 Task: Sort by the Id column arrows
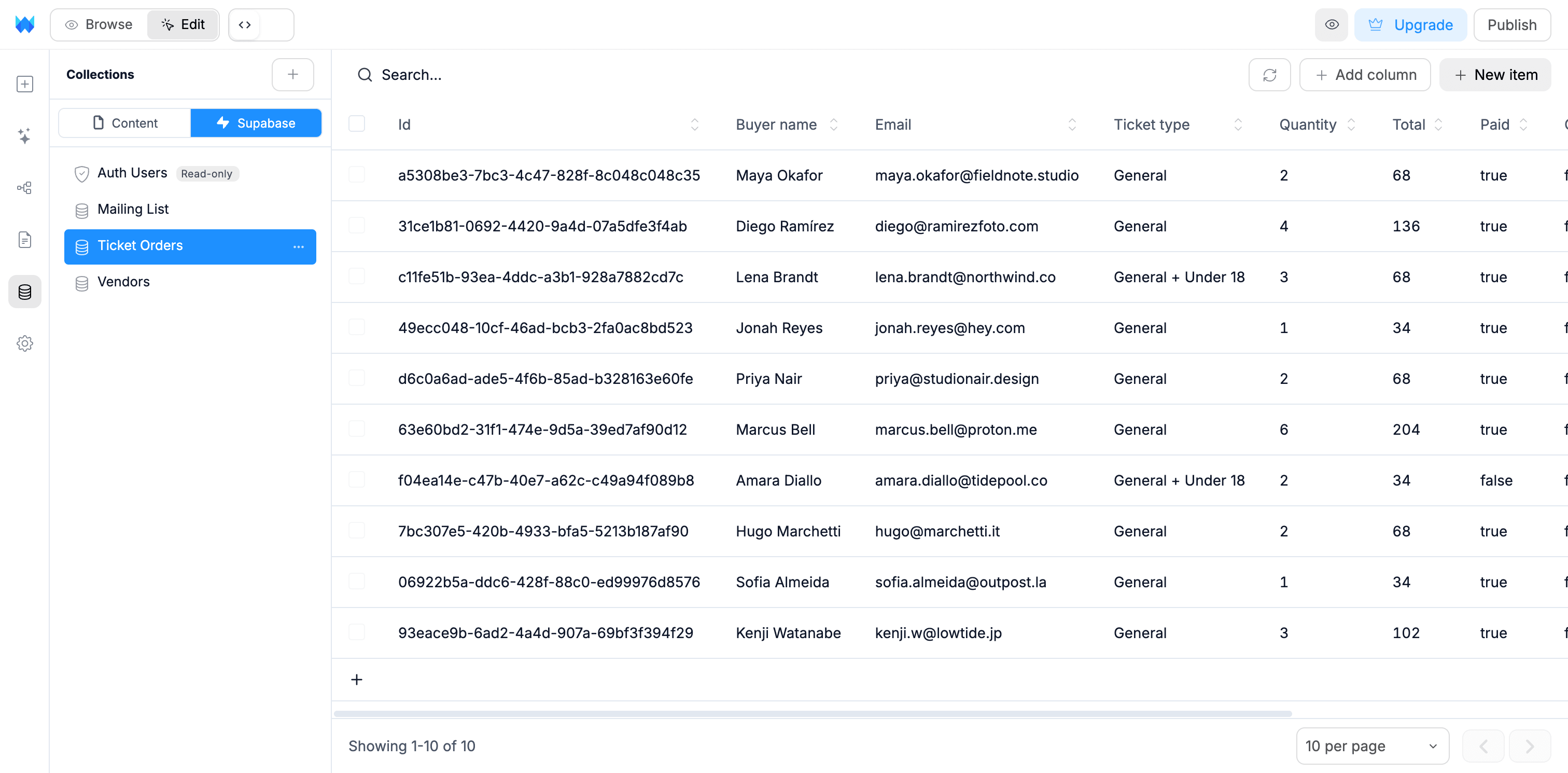click(x=694, y=125)
